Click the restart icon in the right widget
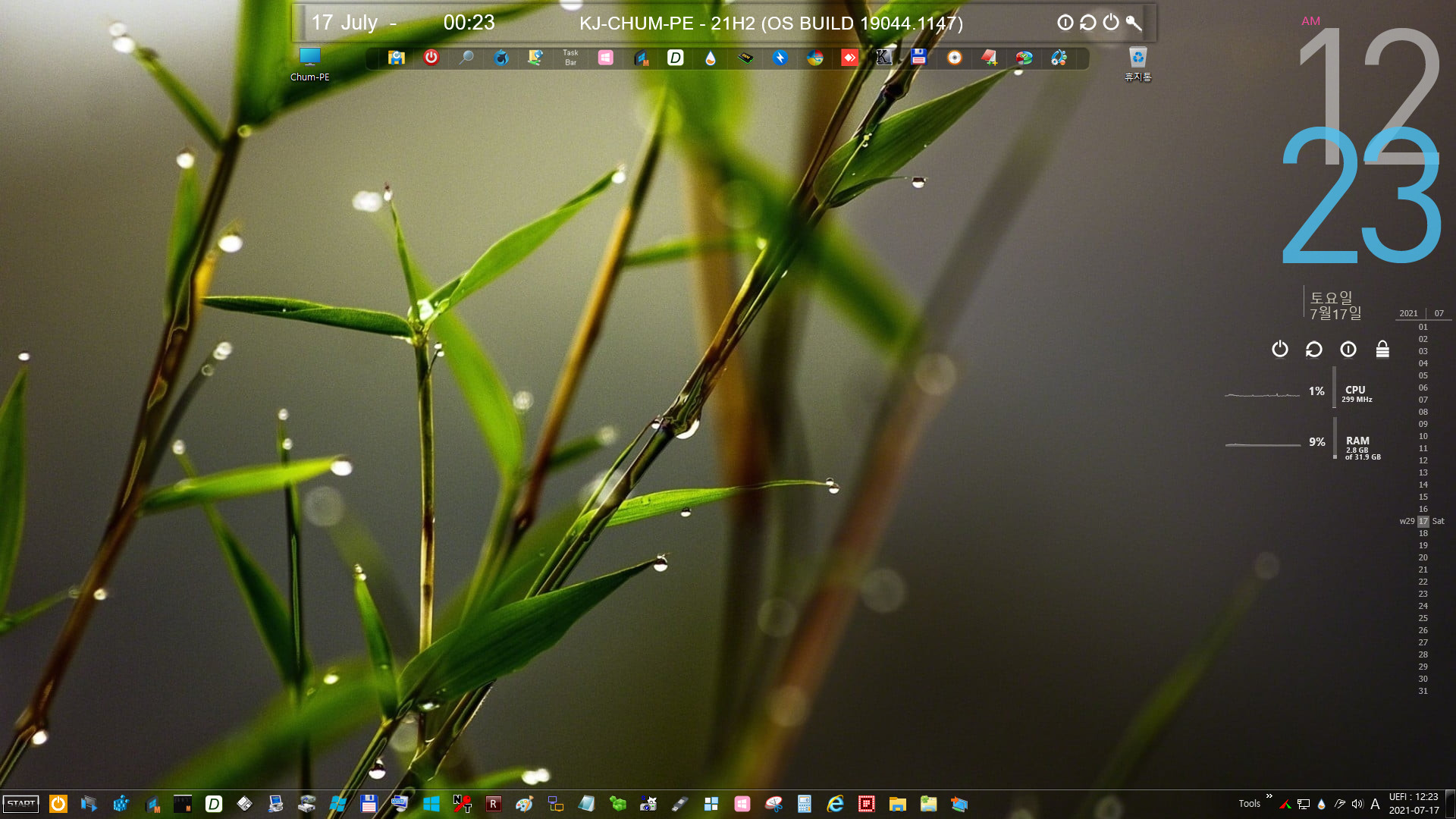 tap(1314, 349)
